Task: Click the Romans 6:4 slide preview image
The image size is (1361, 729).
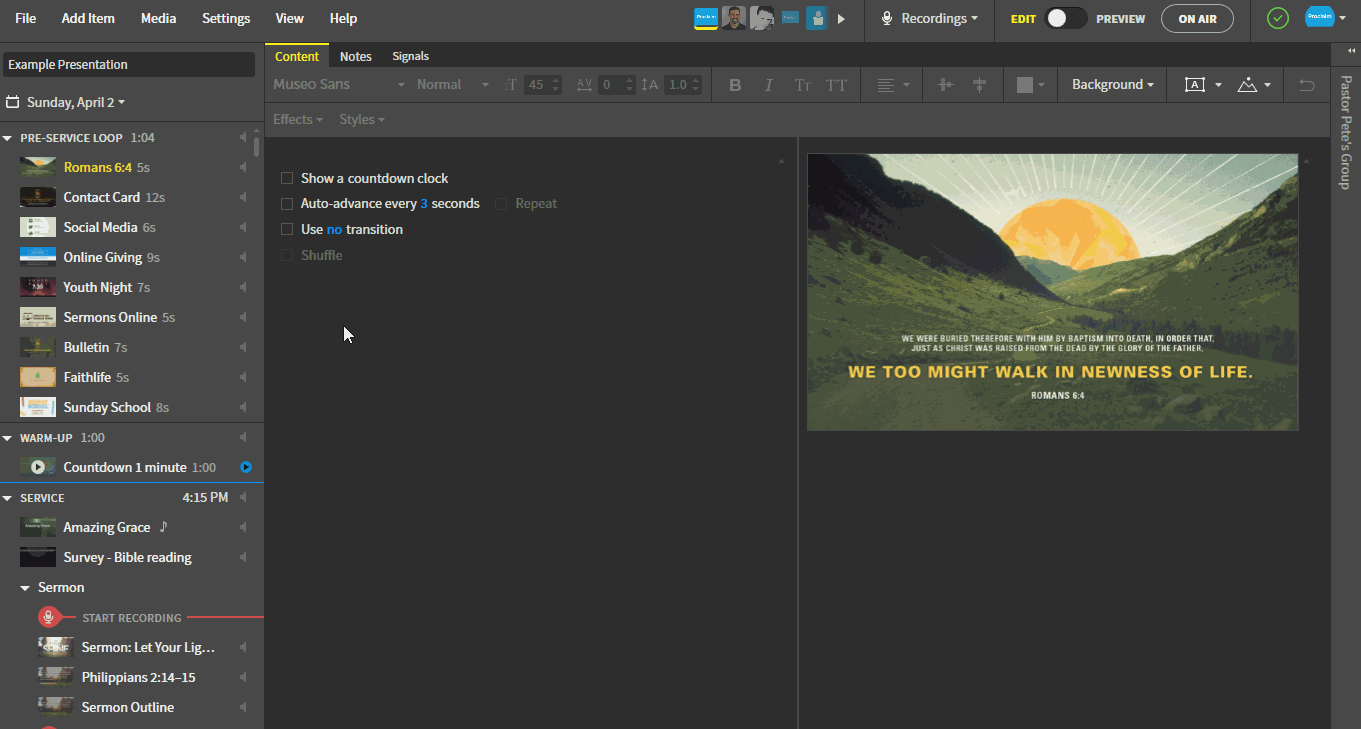Action: pyautogui.click(x=1052, y=292)
